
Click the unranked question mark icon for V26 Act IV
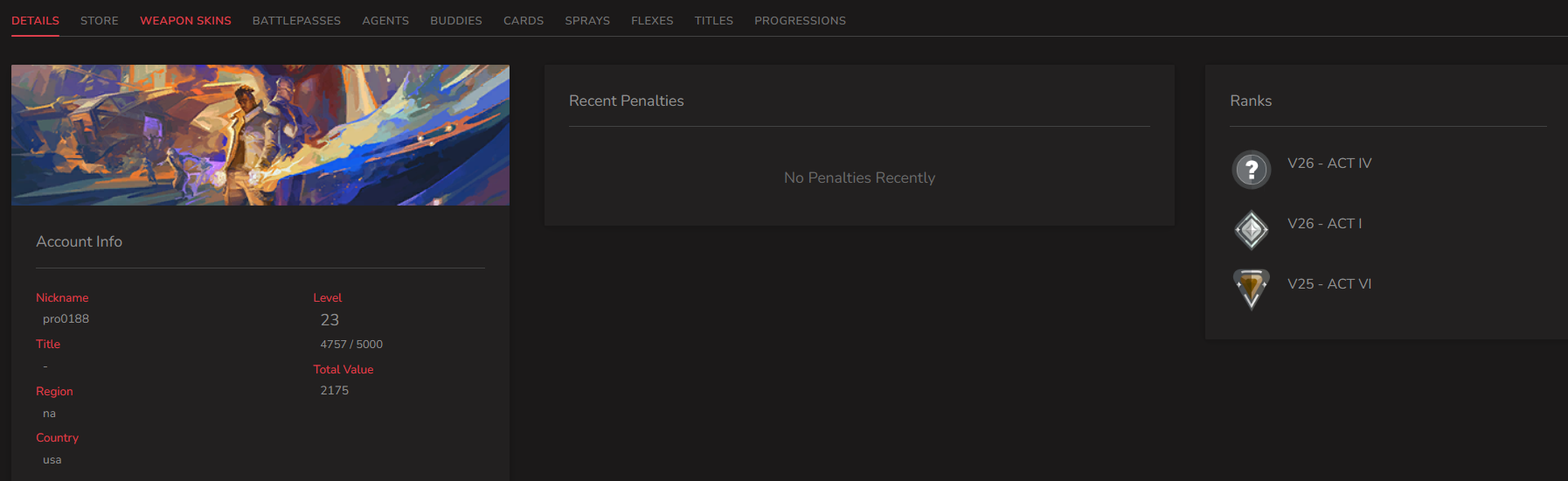tap(1251, 170)
